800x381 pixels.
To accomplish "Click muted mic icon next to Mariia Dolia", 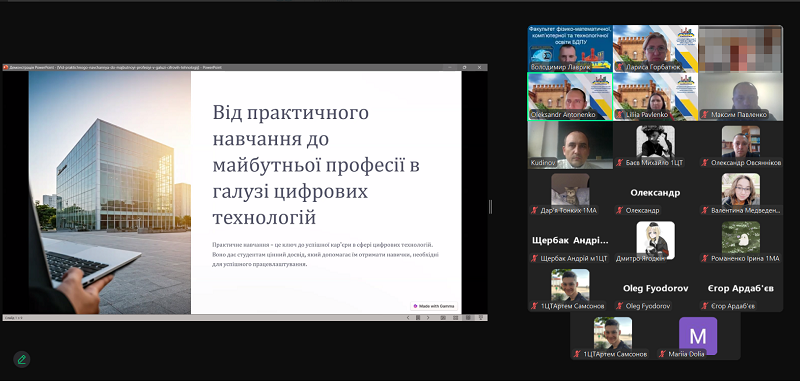I will [x=663, y=354].
